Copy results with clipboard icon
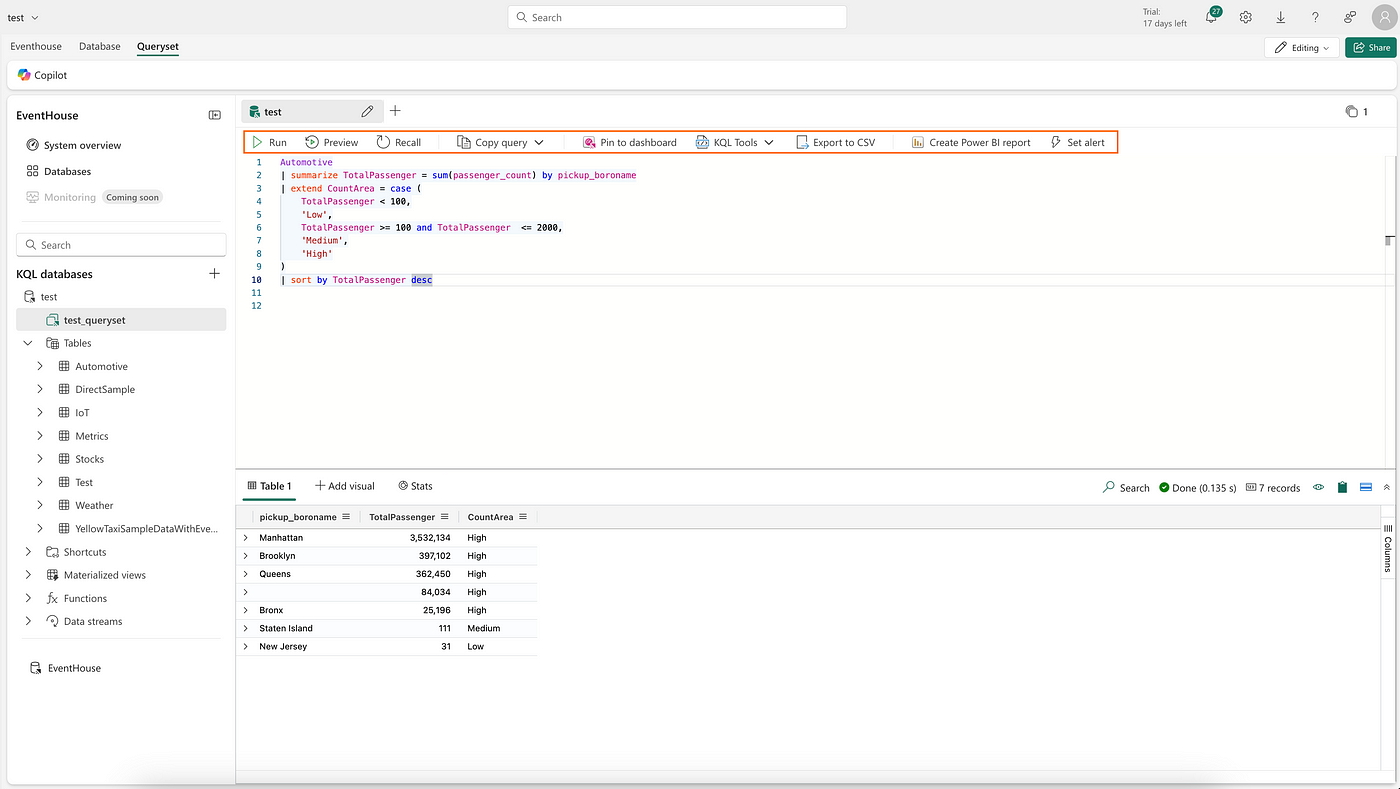Image resolution: width=1400 pixels, height=789 pixels. (1342, 488)
